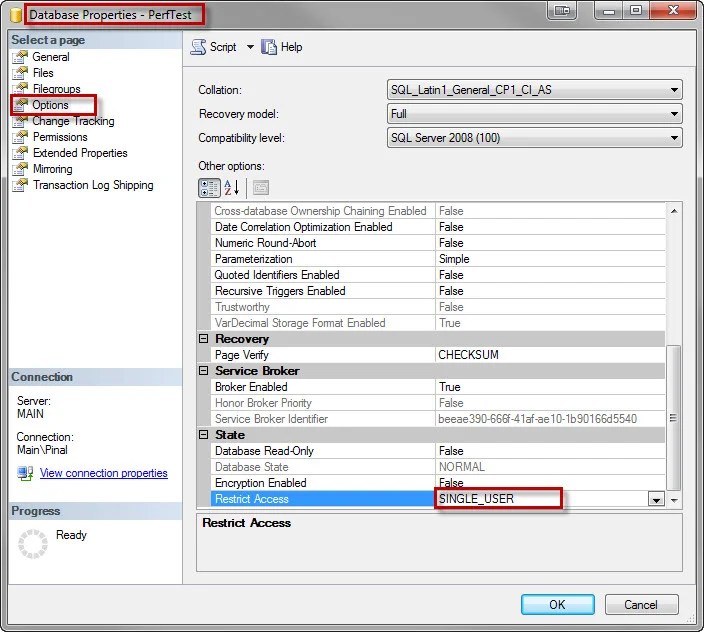Select the Encryption Enabled row

[438, 483]
